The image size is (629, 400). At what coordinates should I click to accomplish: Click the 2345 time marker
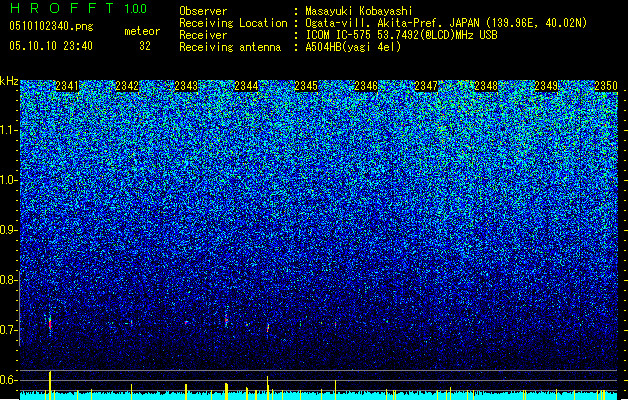306,86
